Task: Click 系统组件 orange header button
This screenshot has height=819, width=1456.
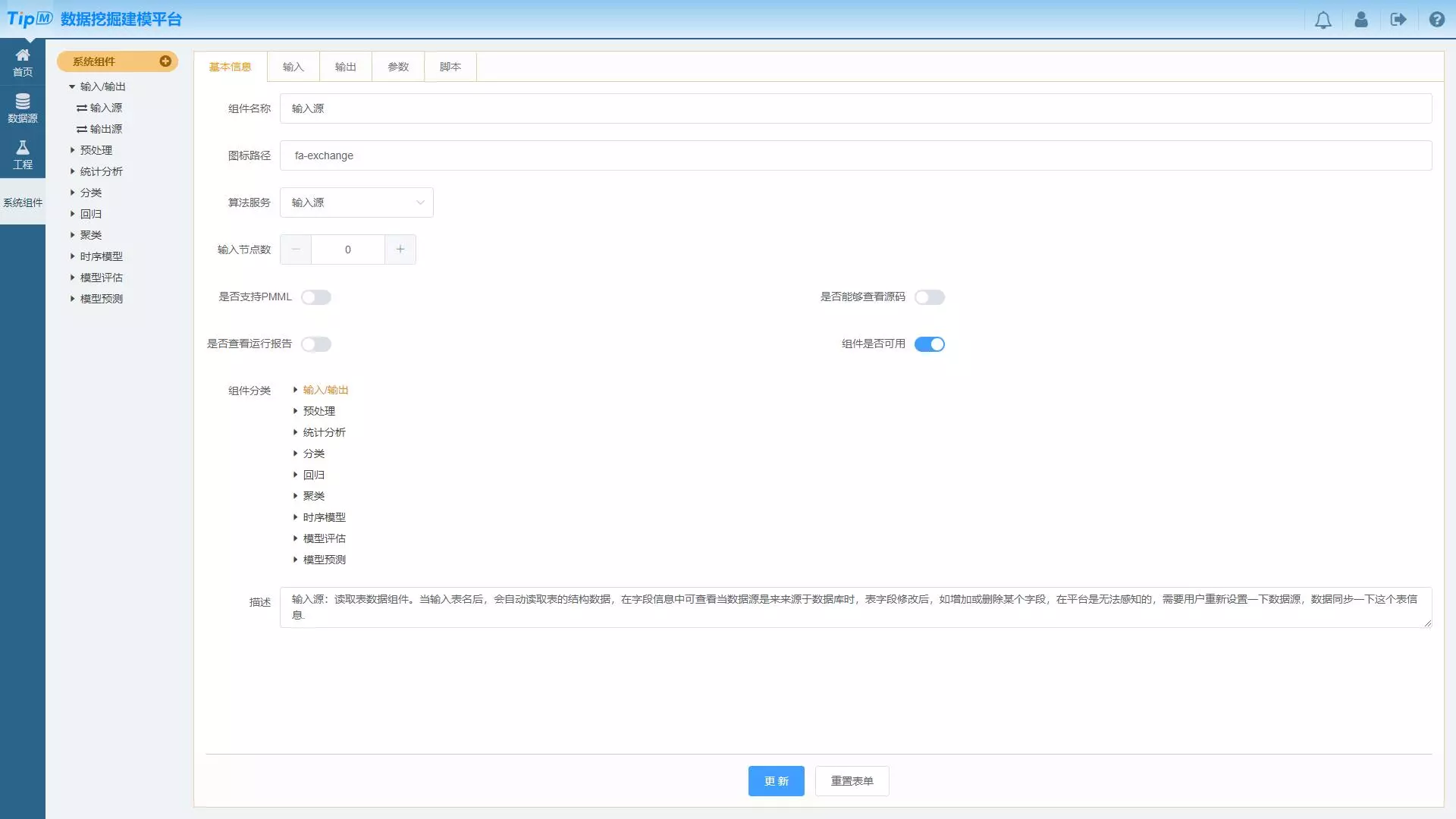Action: pos(117,61)
